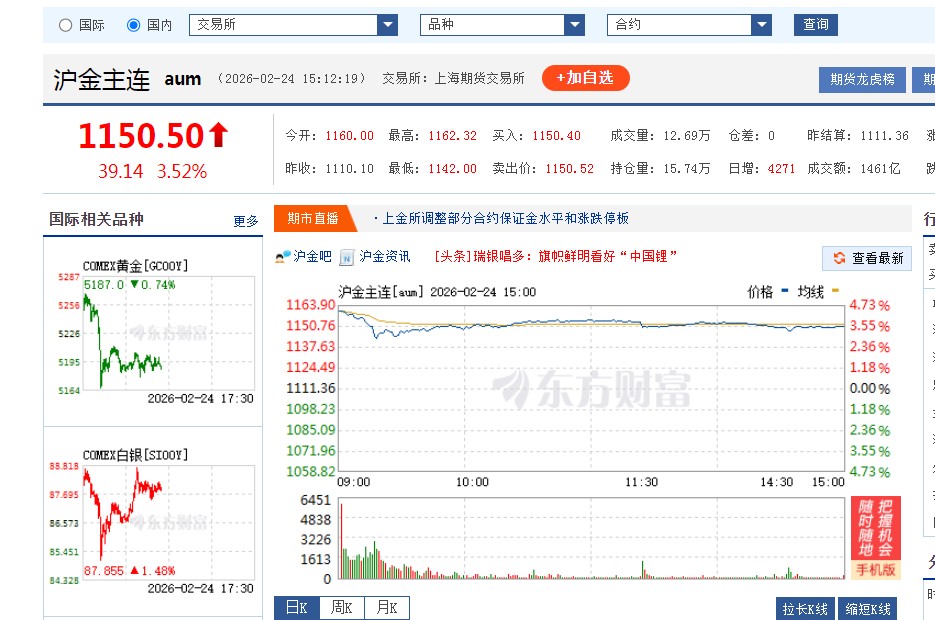Click the 加自选 button
This screenshot has height=620, width=935.
(585, 76)
